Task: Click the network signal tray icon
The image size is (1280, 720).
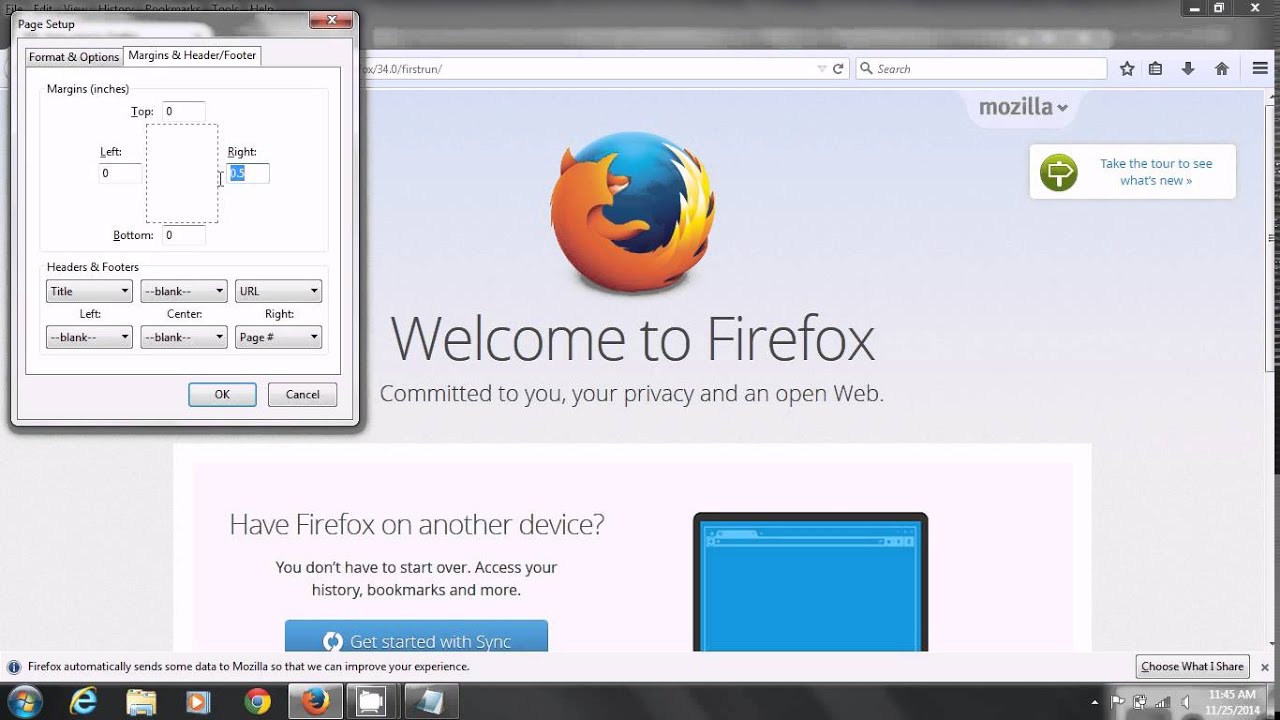Action: point(1162,702)
